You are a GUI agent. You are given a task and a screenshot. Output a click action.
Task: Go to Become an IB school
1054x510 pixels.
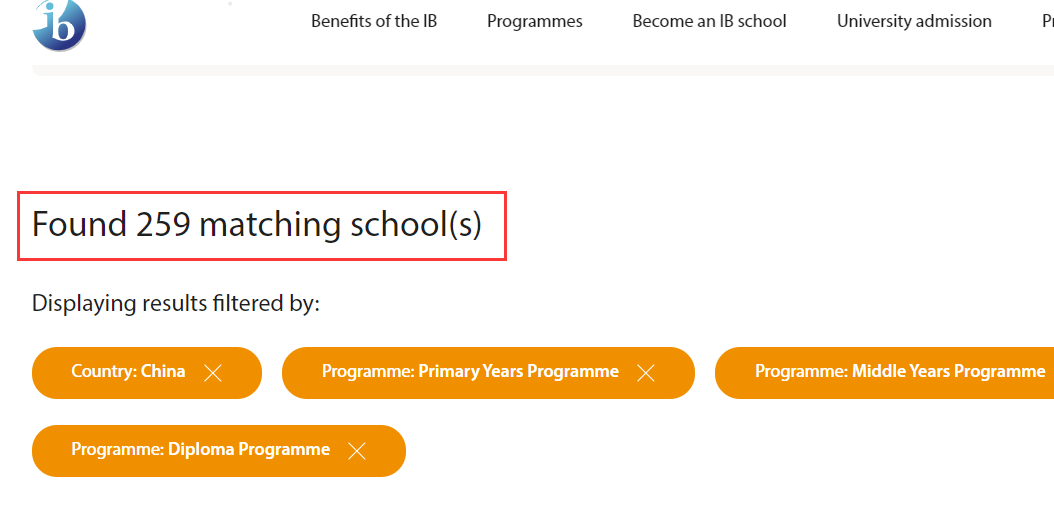709,22
